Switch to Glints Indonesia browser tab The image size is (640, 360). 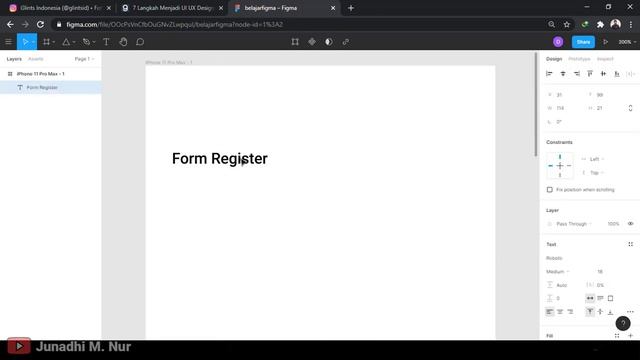point(60,8)
